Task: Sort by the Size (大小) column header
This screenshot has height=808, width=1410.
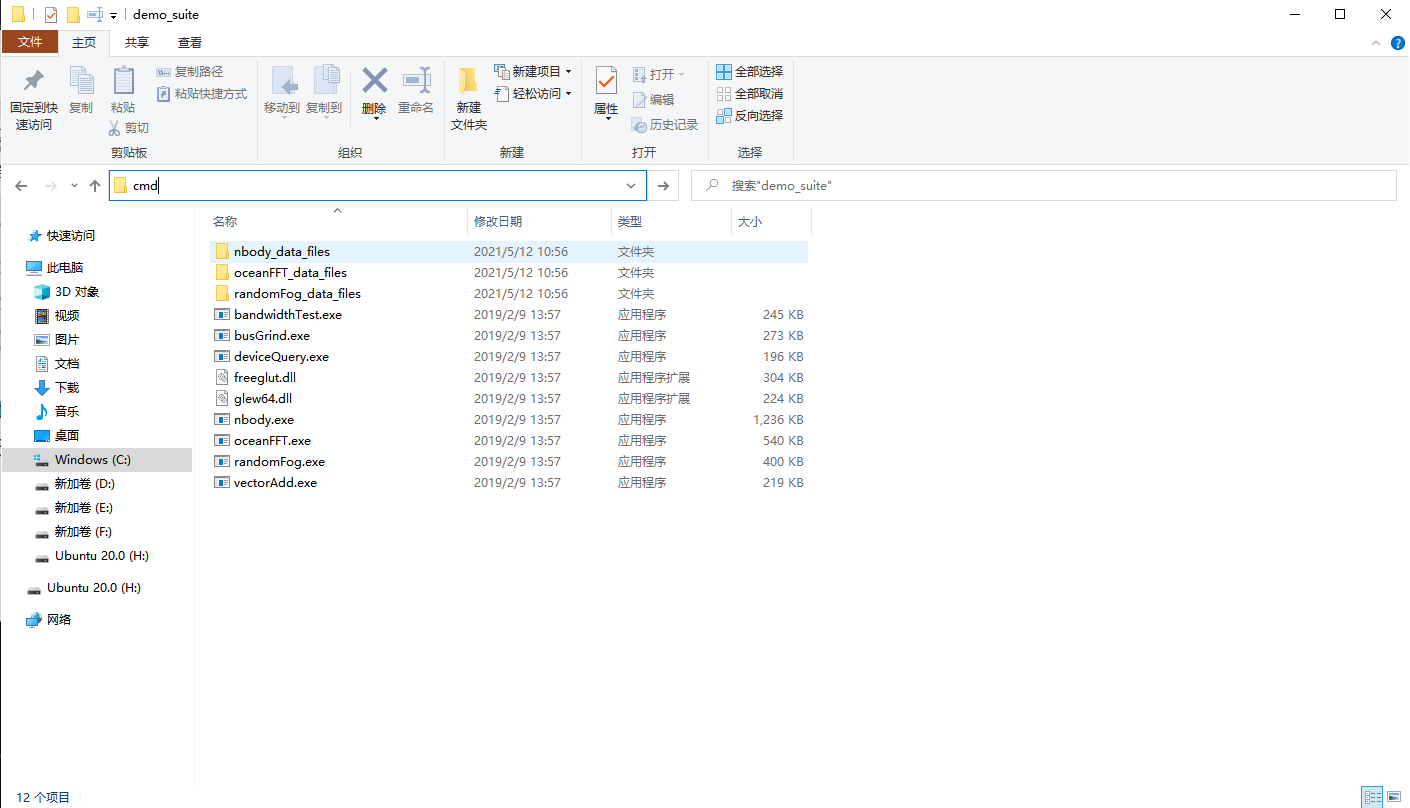Action: pyautogui.click(x=750, y=222)
